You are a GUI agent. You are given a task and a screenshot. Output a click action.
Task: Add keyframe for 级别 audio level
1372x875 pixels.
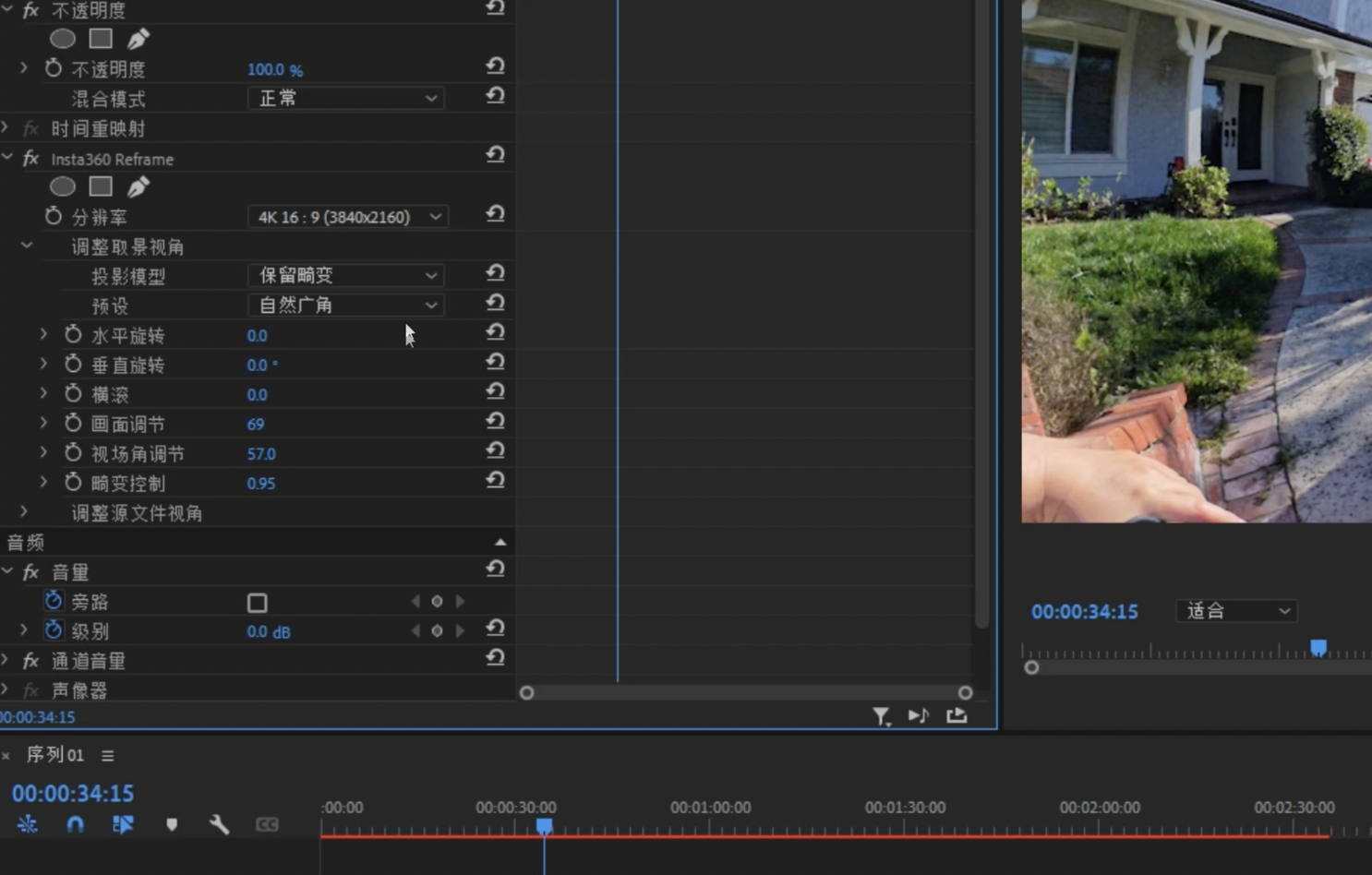[437, 631]
